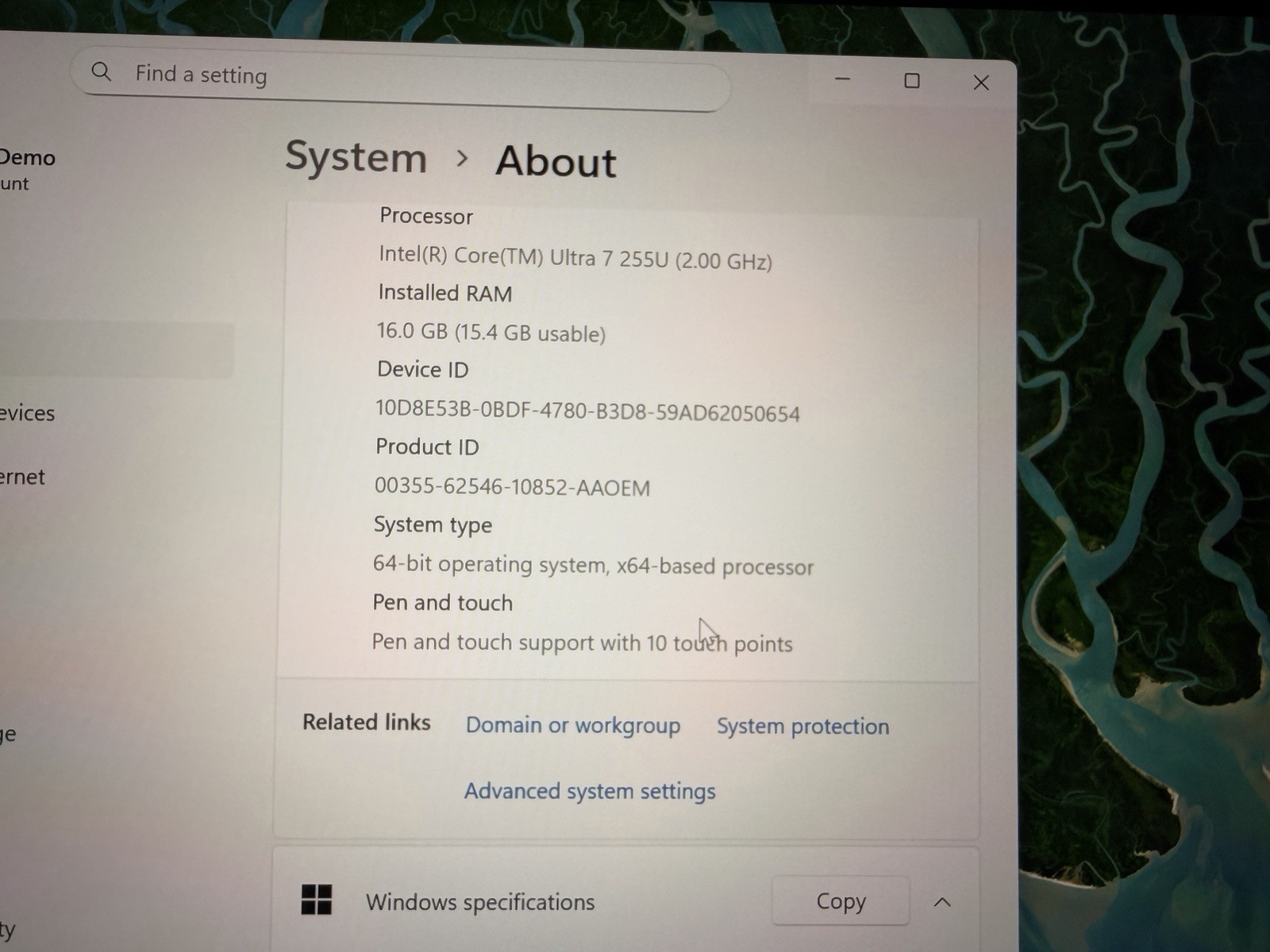Open the System protection link
The height and width of the screenshot is (952, 1270).
tap(802, 726)
